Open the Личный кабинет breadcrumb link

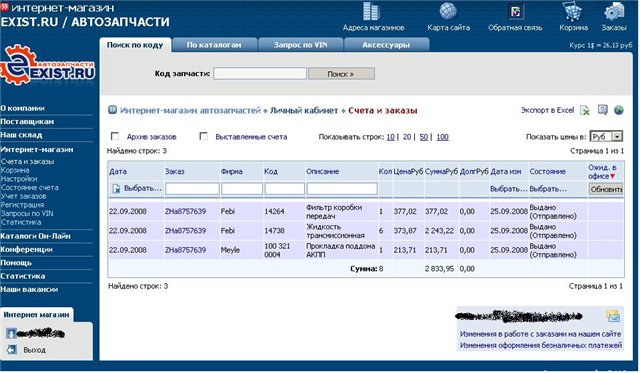pyautogui.click(x=304, y=111)
